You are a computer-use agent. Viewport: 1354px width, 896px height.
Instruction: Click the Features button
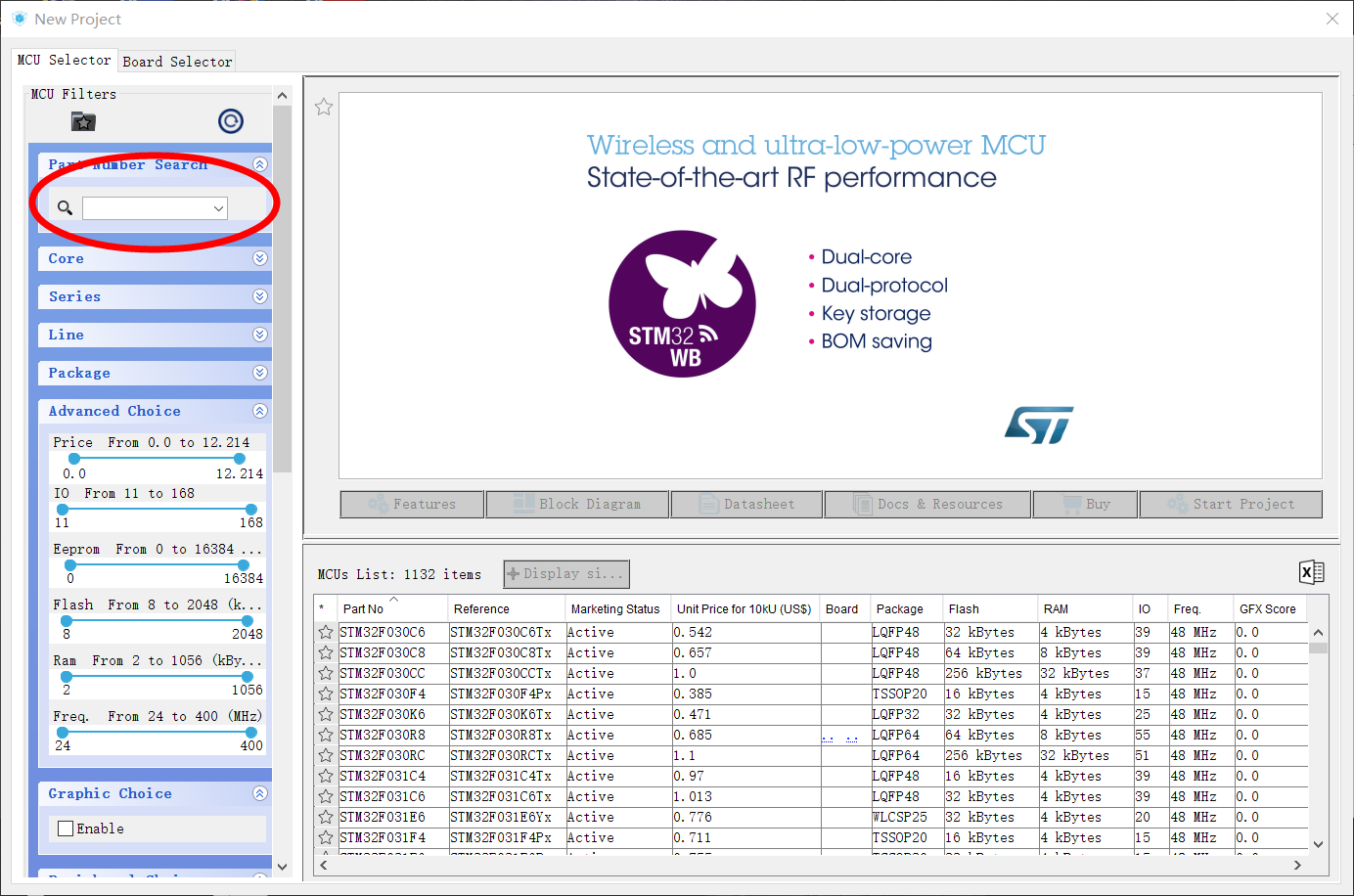(x=412, y=505)
